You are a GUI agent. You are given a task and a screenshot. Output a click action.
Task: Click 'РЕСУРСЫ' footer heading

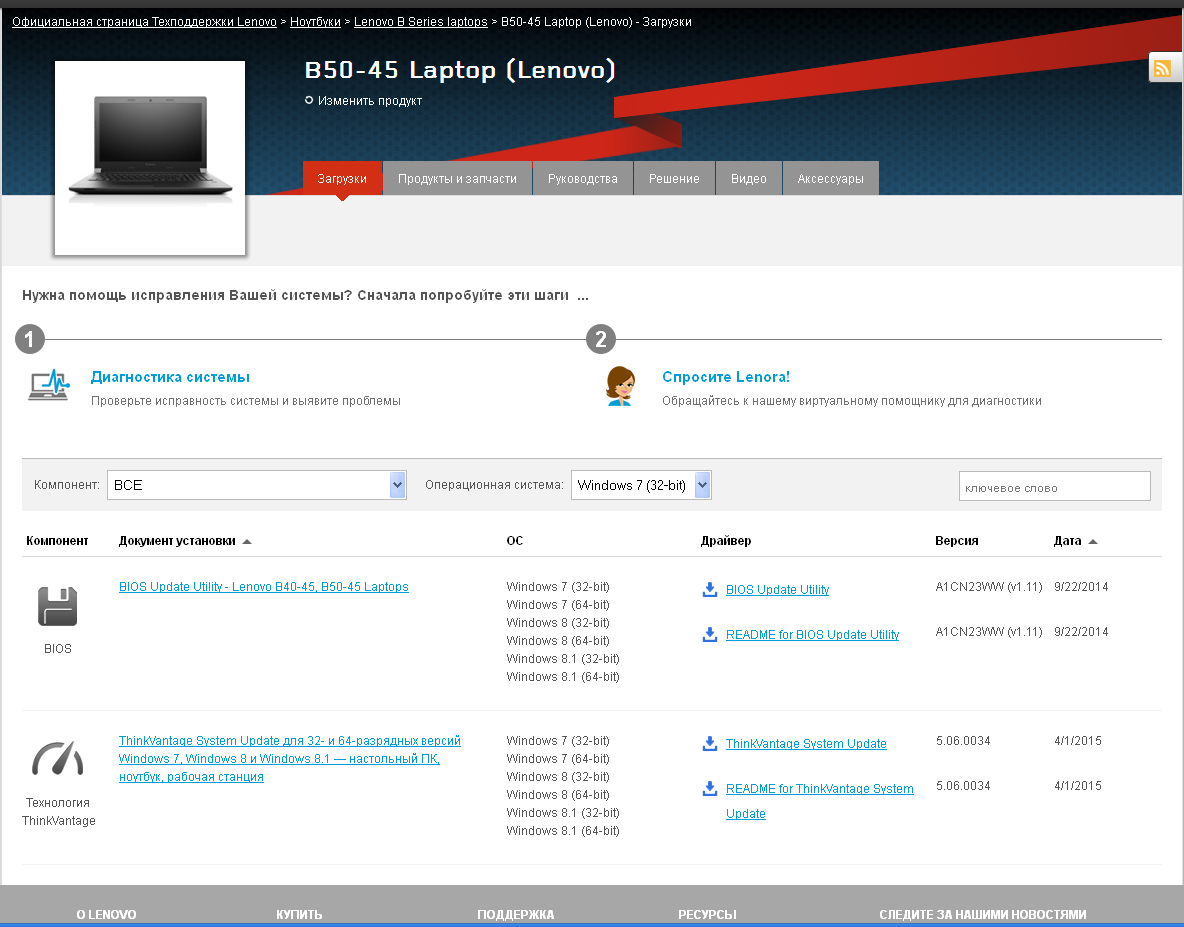pyautogui.click(x=707, y=914)
